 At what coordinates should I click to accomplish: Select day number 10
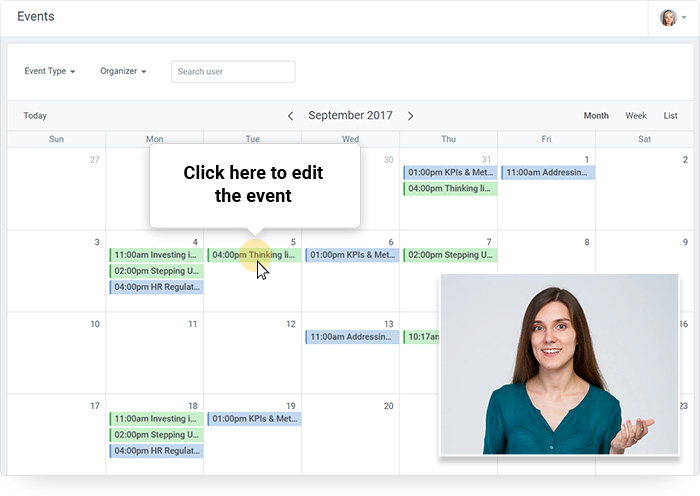point(95,324)
